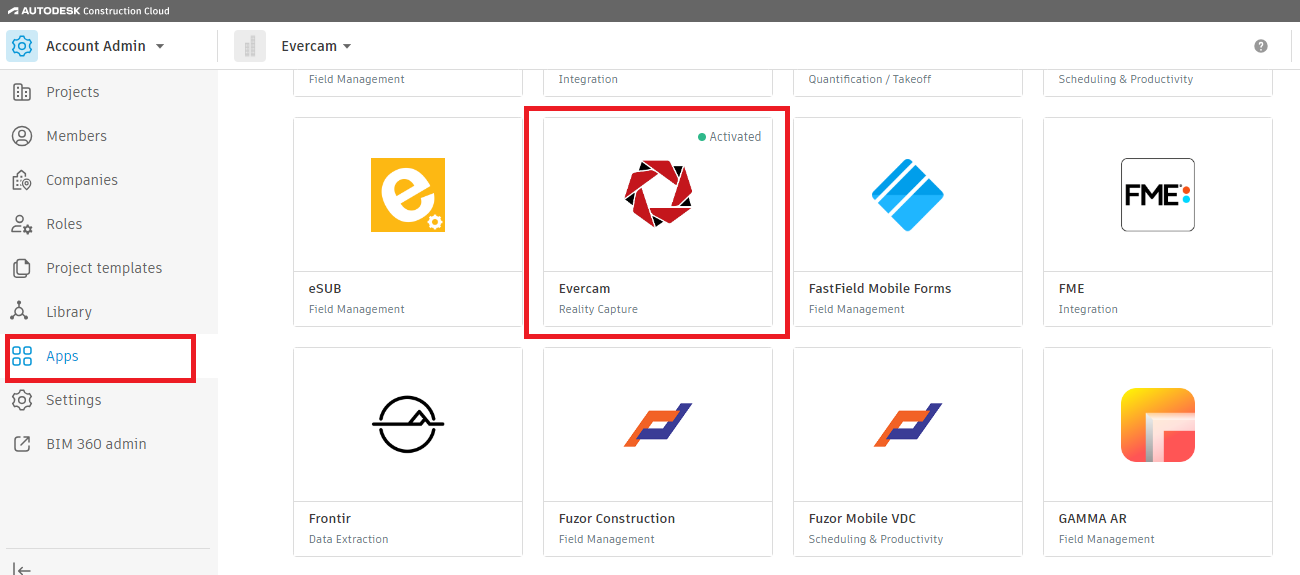Click the Companies building icon
The height and width of the screenshot is (575, 1300).
click(x=22, y=180)
